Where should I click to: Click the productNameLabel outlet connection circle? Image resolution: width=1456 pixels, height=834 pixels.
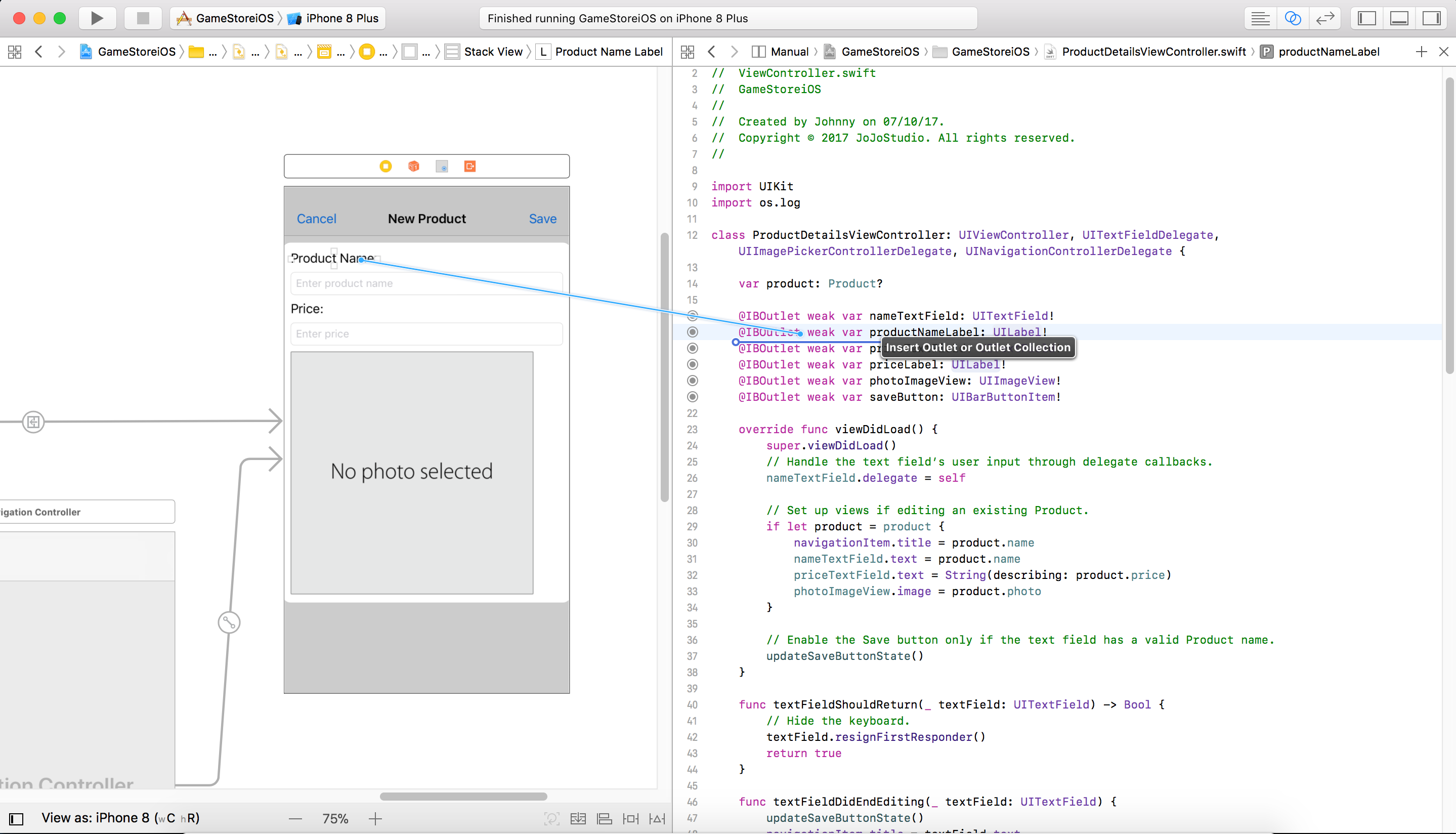pos(692,332)
